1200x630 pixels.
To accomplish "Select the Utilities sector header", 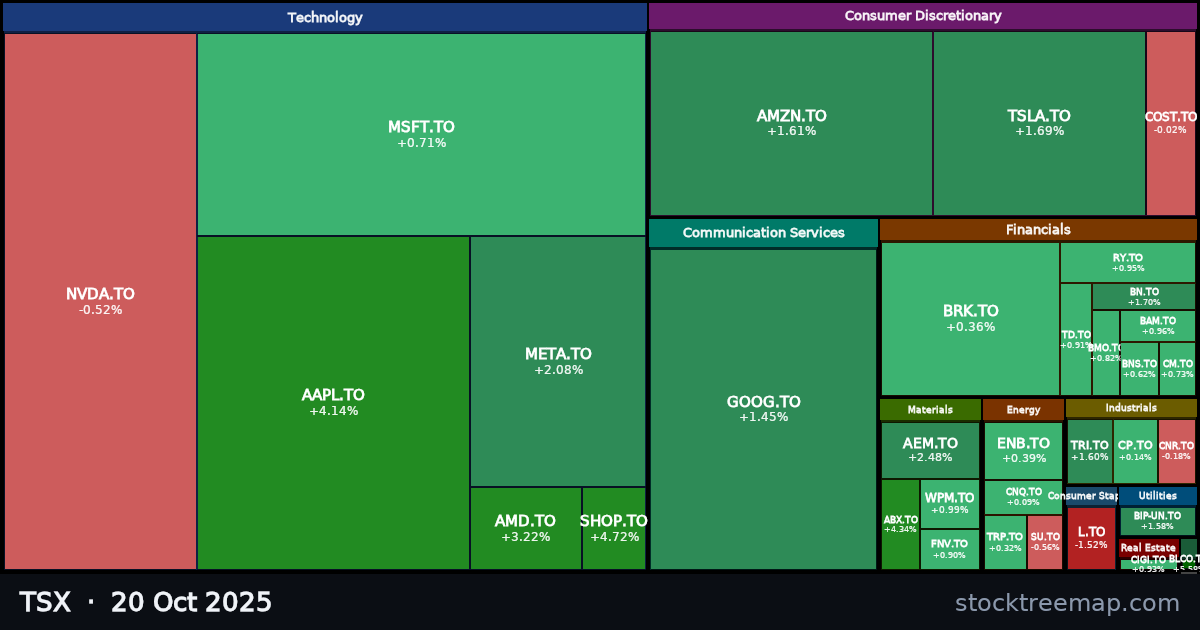I will pos(1157,496).
